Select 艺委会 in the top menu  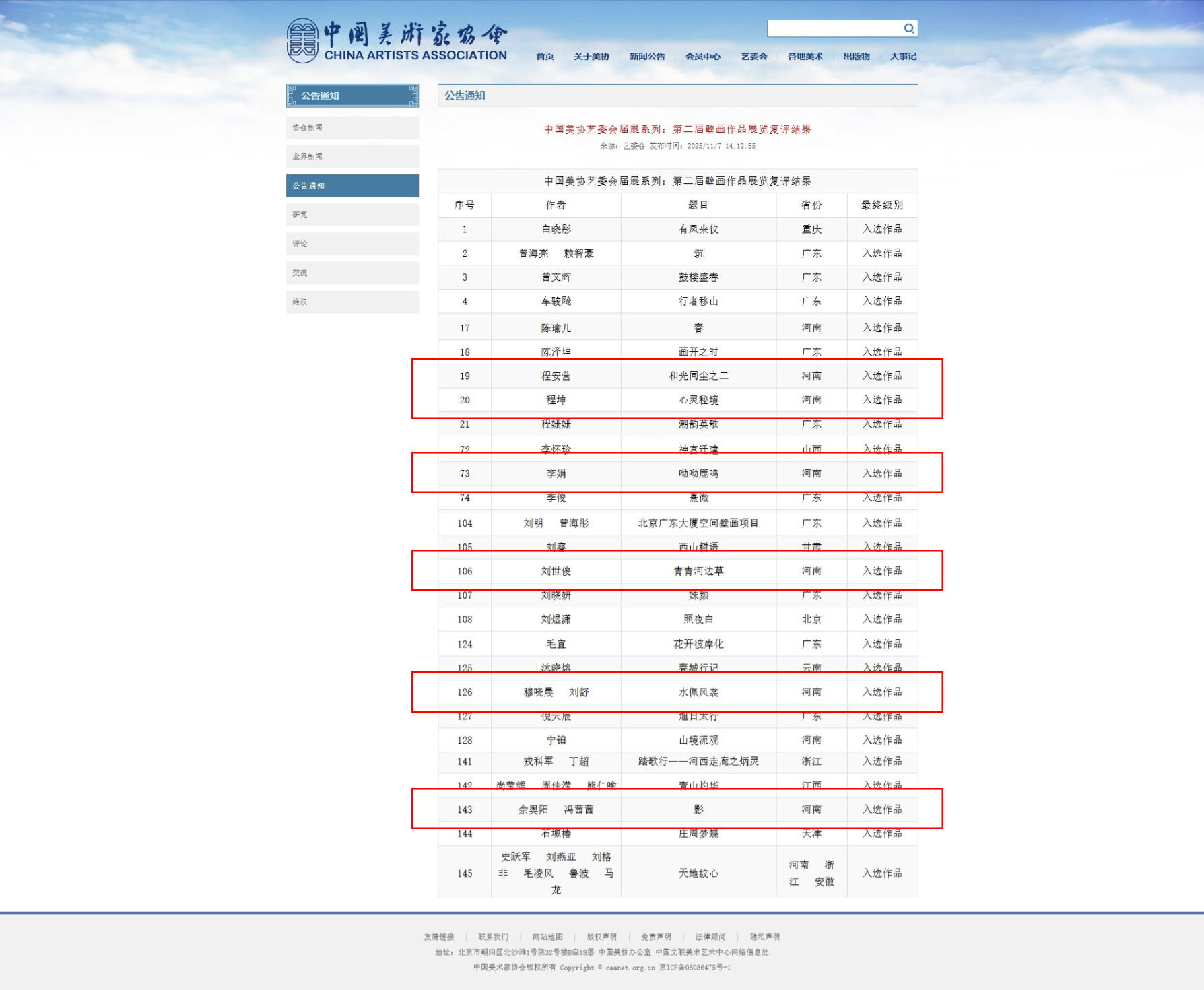754,57
